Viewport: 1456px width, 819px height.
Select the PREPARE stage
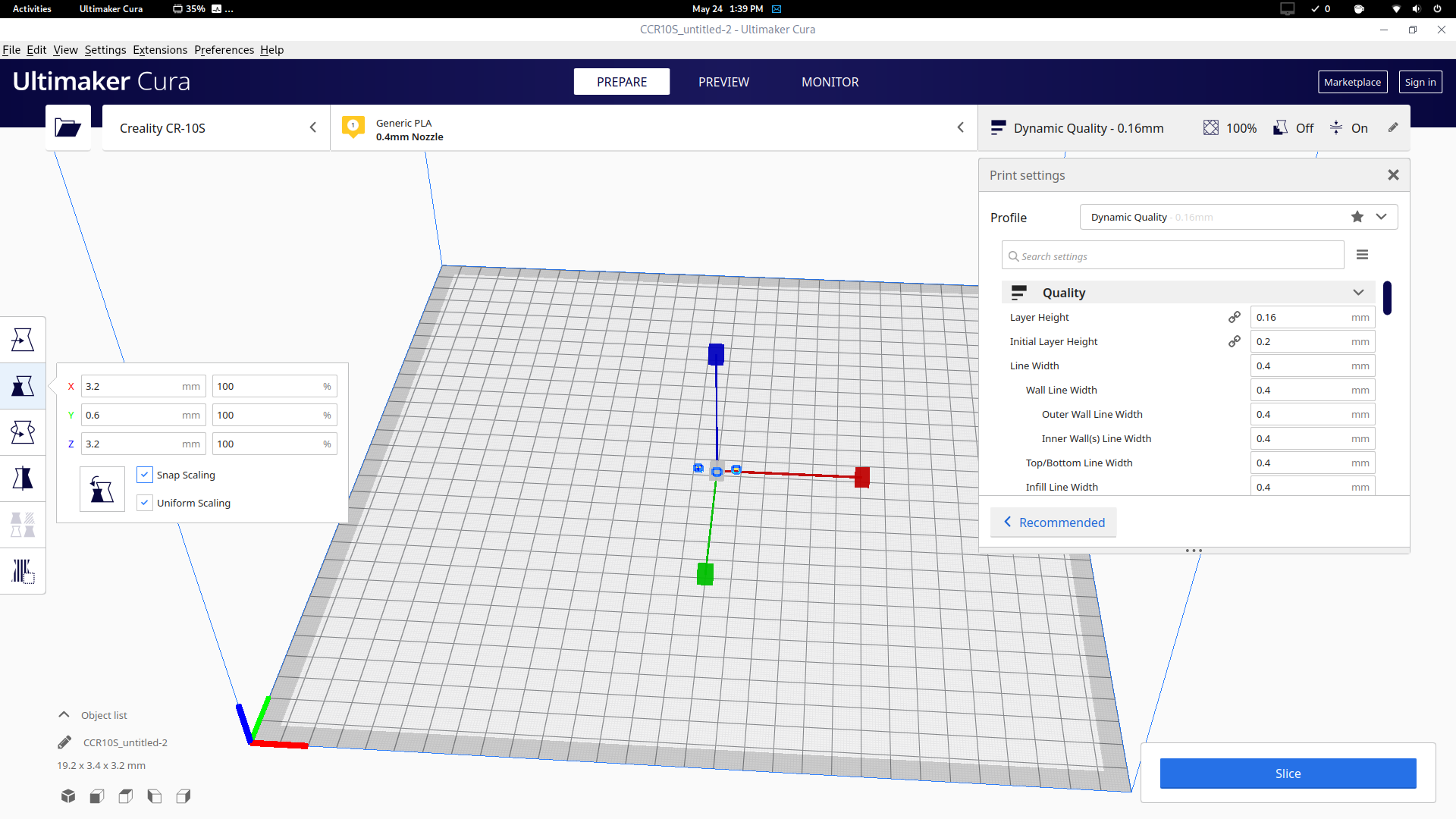point(622,82)
